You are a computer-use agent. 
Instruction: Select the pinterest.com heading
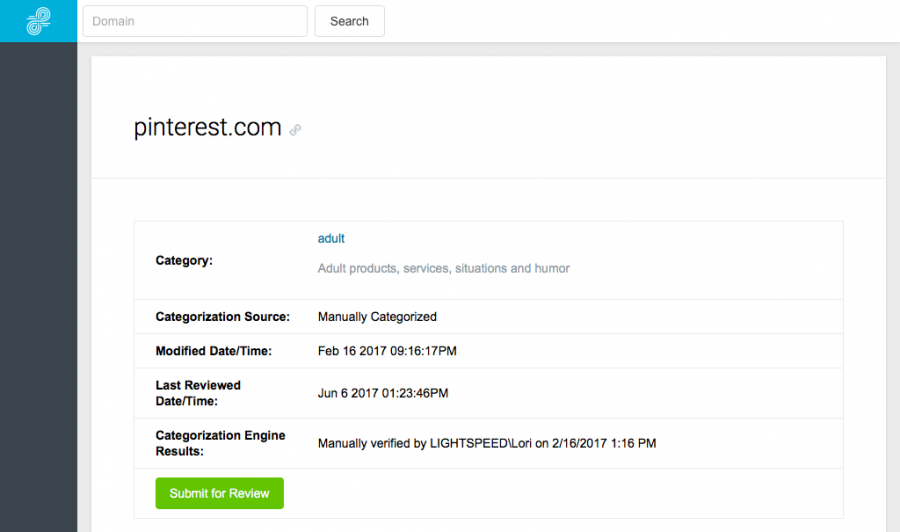(x=207, y=127)
